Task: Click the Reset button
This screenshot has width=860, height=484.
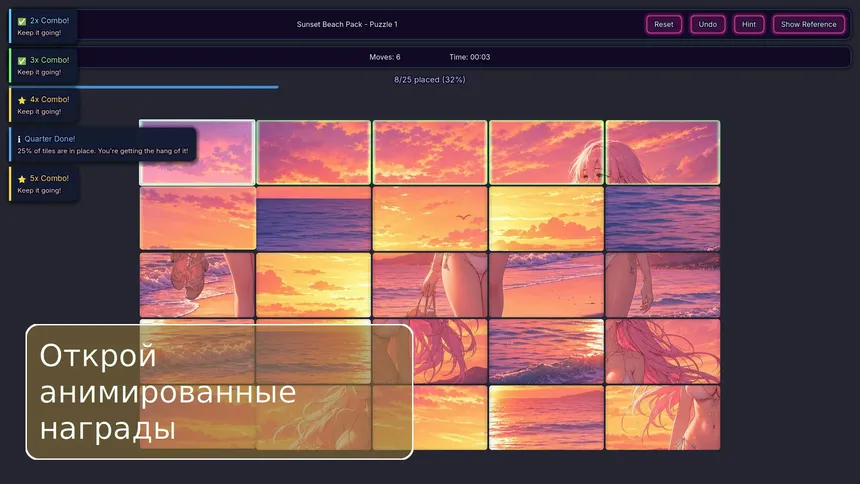Action: click(664, 24)
